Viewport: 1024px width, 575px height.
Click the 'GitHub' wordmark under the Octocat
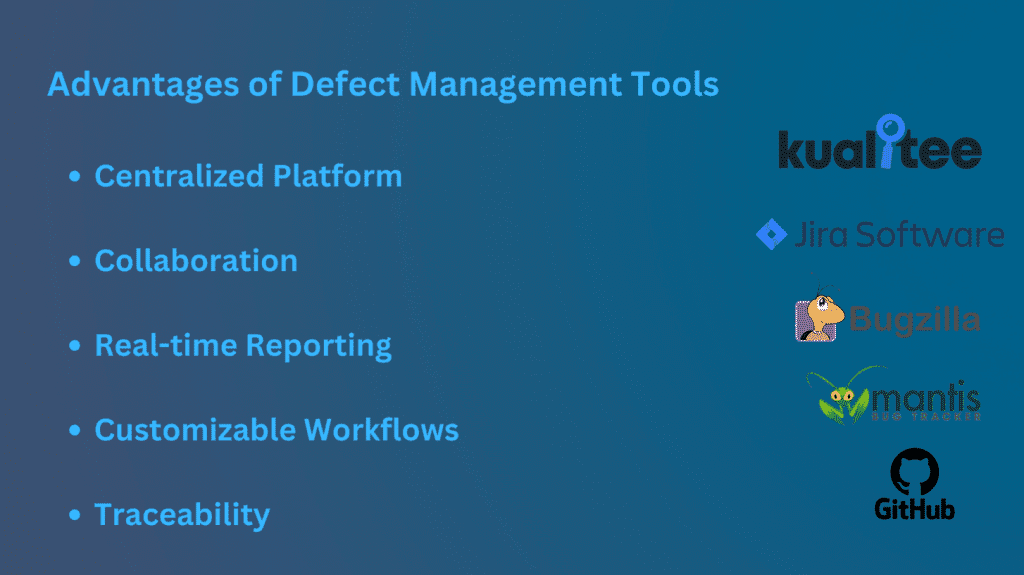point(914,509)
